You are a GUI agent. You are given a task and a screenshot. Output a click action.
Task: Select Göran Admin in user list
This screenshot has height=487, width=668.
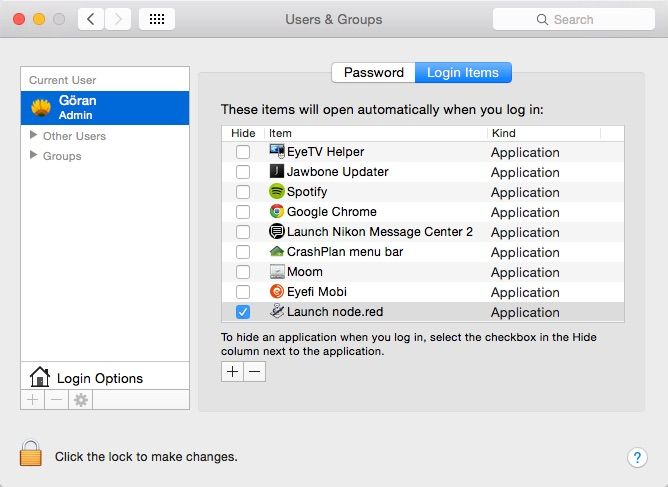coord(105,108)
